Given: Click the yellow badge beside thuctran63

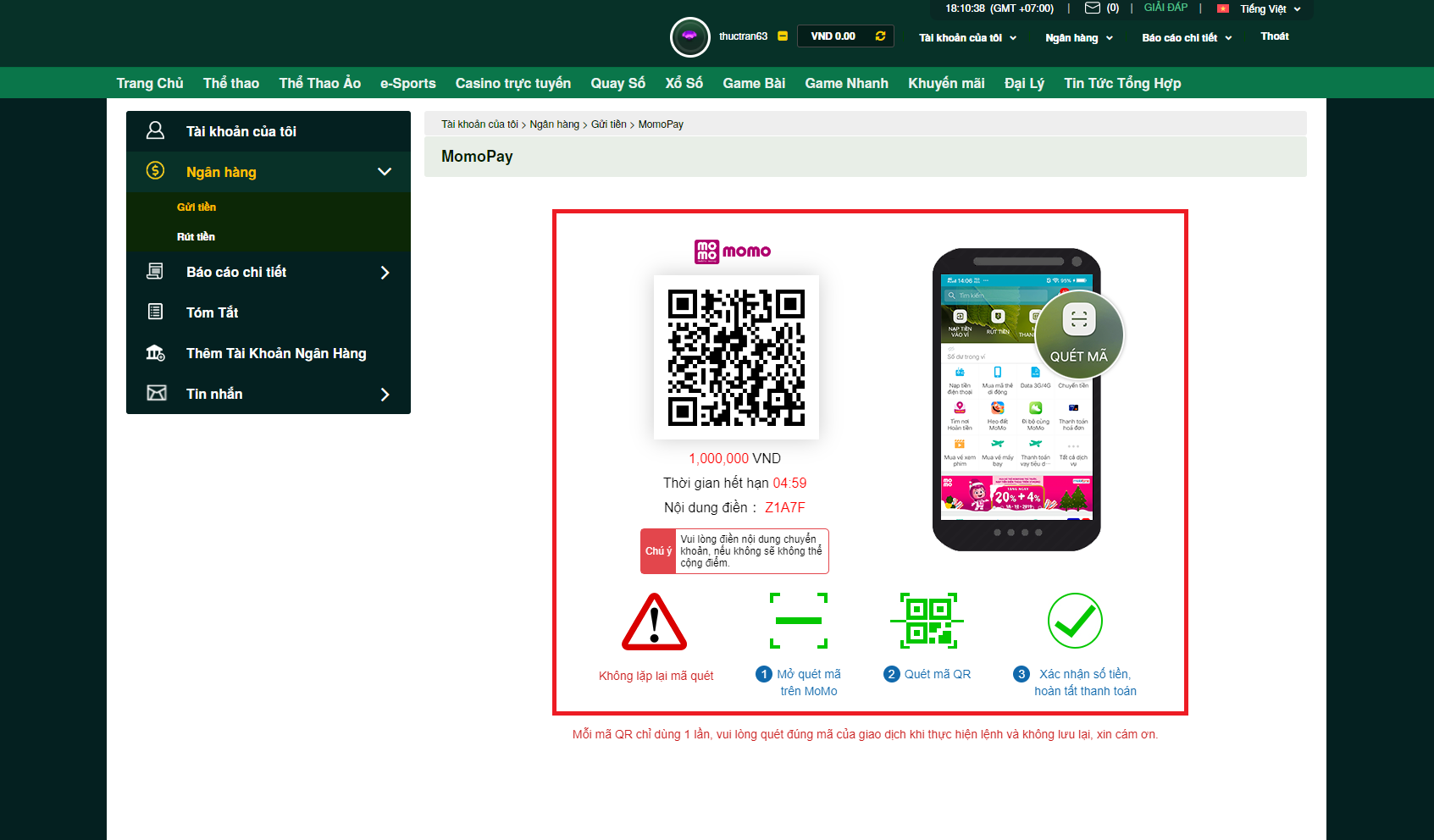Looking at the screenshot, I should pos(783,36).
